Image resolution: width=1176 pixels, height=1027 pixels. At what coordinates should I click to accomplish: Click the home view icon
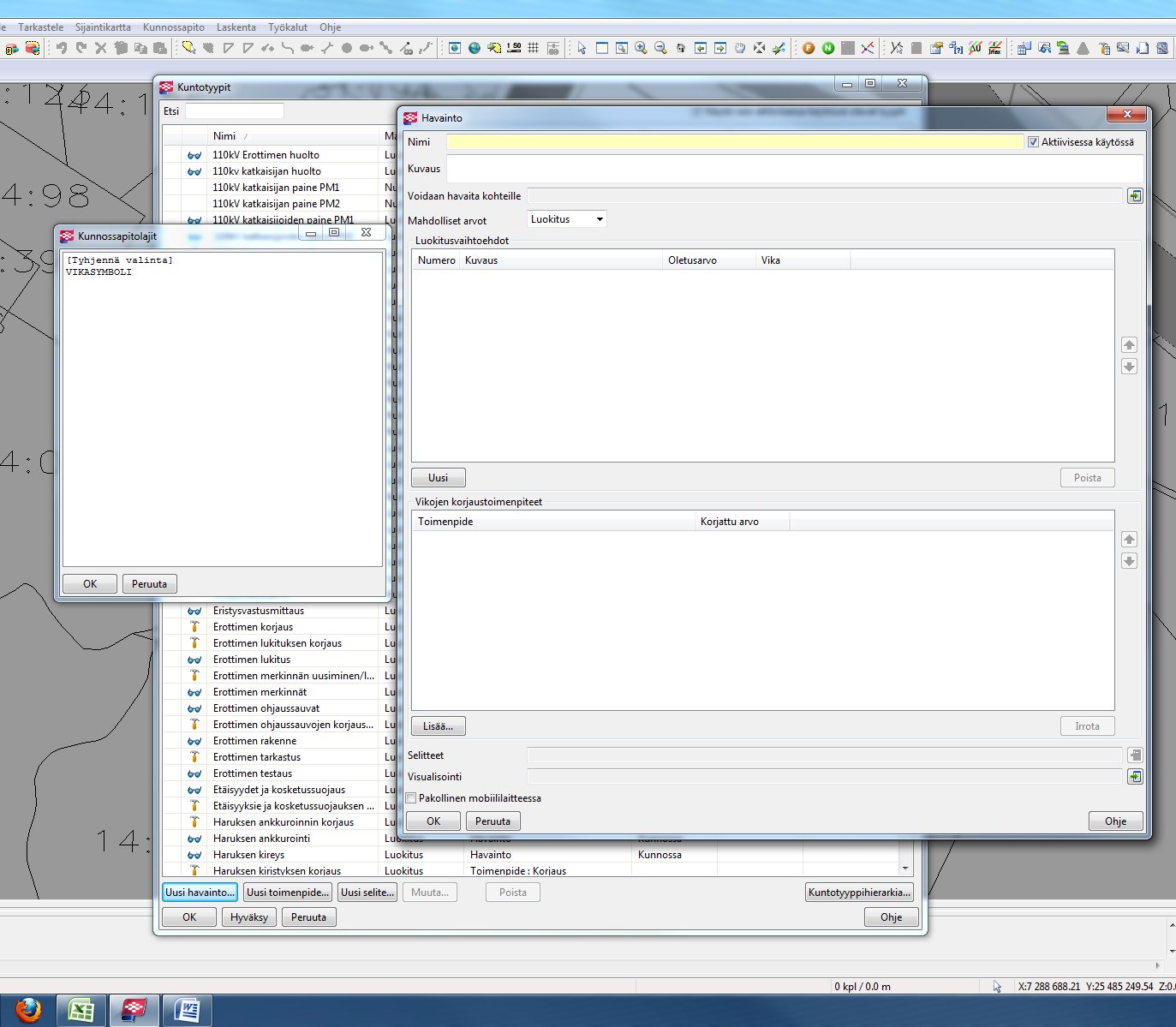click(x=681, y=48)
